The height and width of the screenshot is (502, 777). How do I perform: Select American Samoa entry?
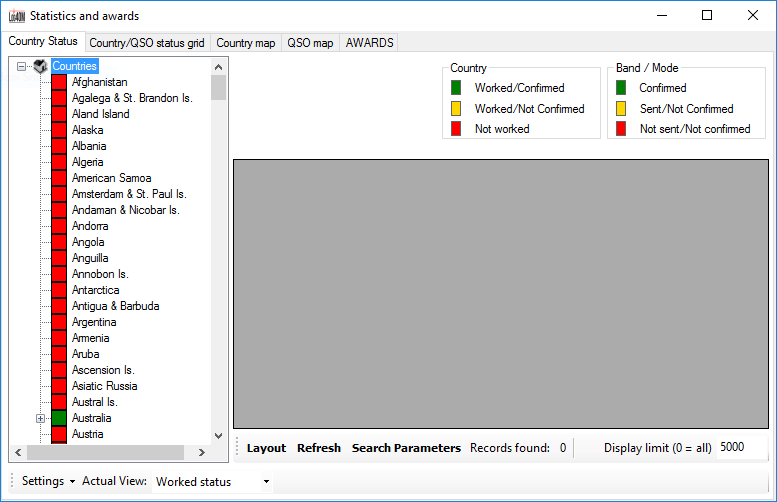(111, 178)
